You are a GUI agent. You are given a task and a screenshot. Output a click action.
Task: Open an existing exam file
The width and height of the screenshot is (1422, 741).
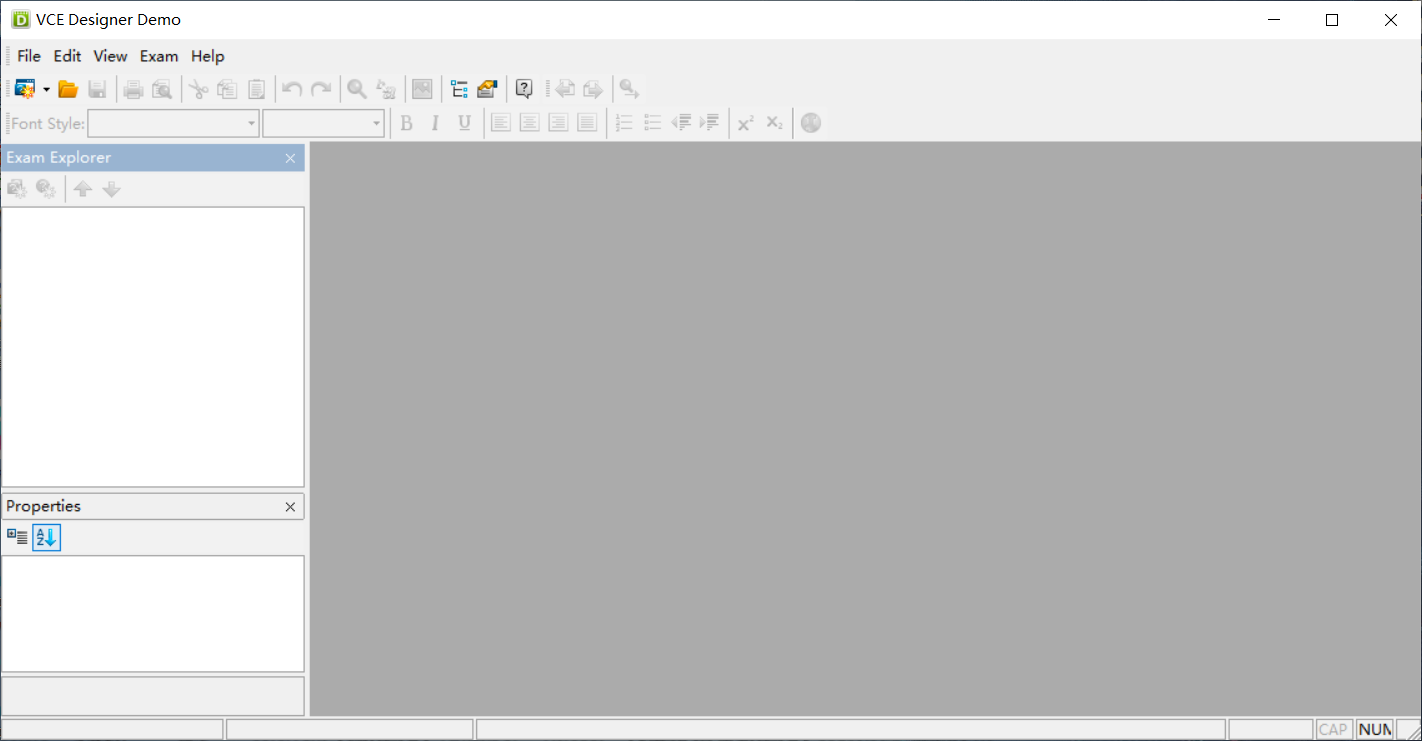(67, 88)
